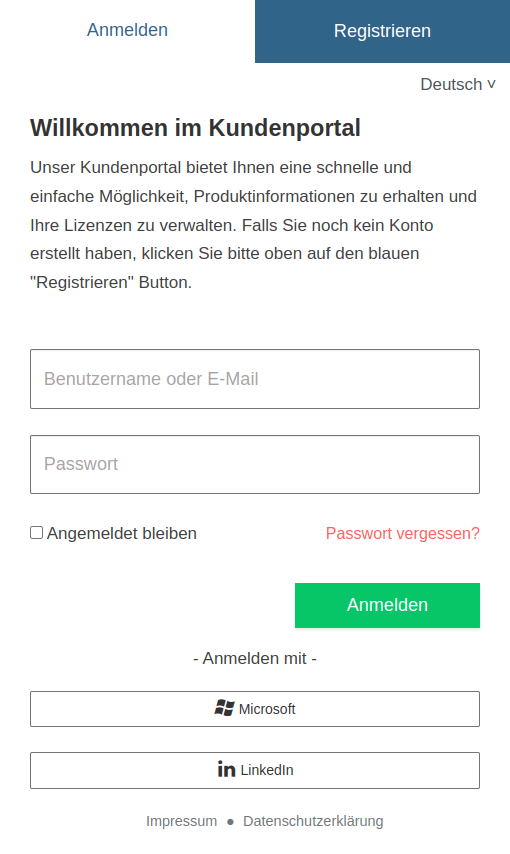This screenshot has width=510, height=854.
Task: Open the Deutsch language dropdown
Action: (458, 84)
